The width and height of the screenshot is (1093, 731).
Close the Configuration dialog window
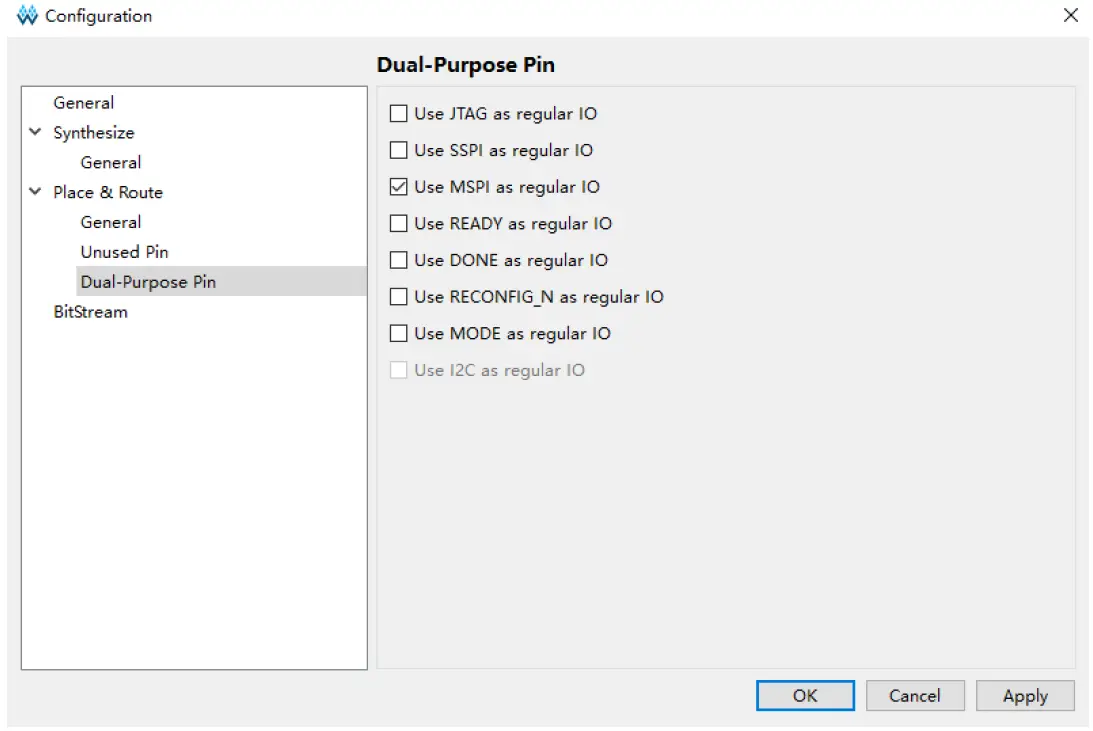[x=1070, y=15]
